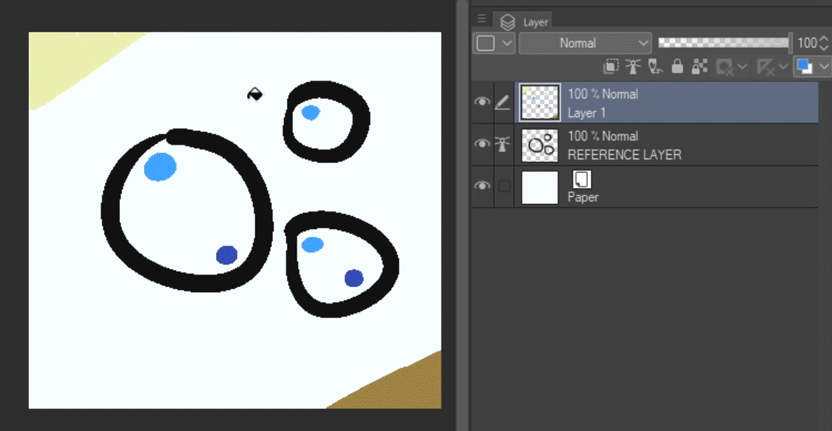Open the Layer Color dropdown arrow

coord(824,67)
